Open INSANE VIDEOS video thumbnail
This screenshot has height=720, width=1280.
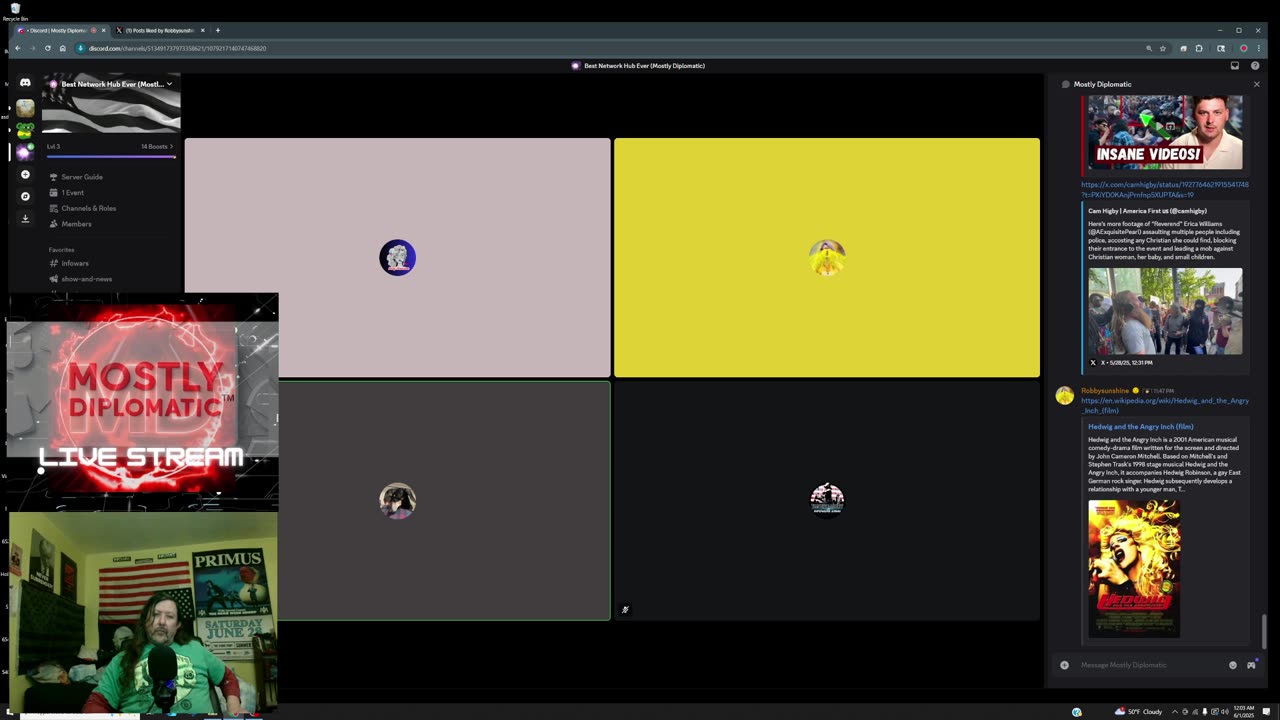[1165, 132]
